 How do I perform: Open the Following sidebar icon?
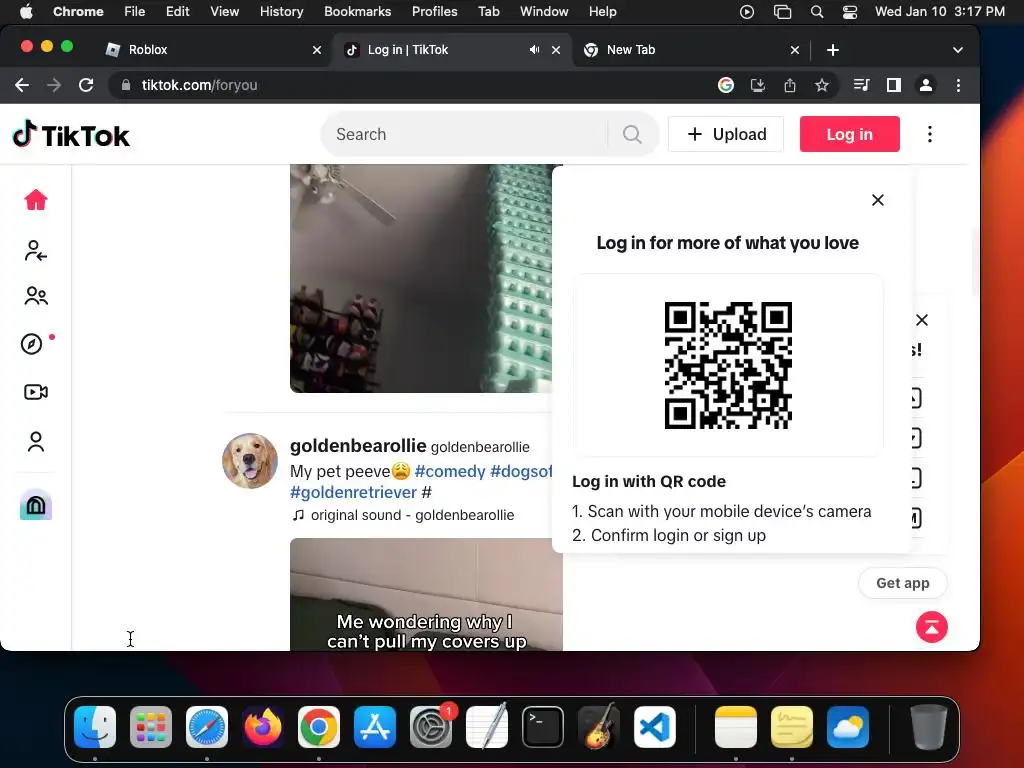(x=36, y=250)
